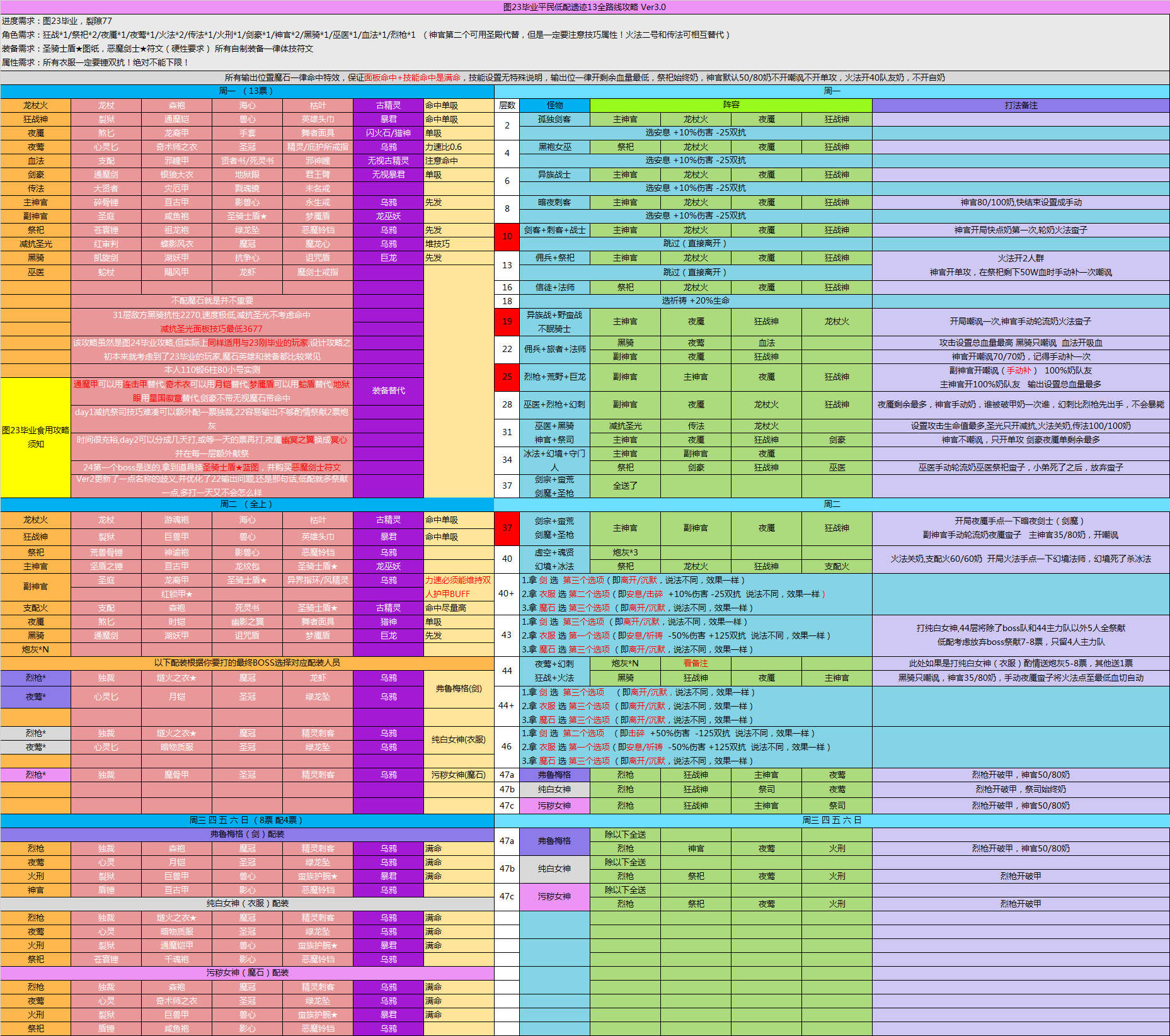Click the 周二（全上）section header

pos(246,504)
